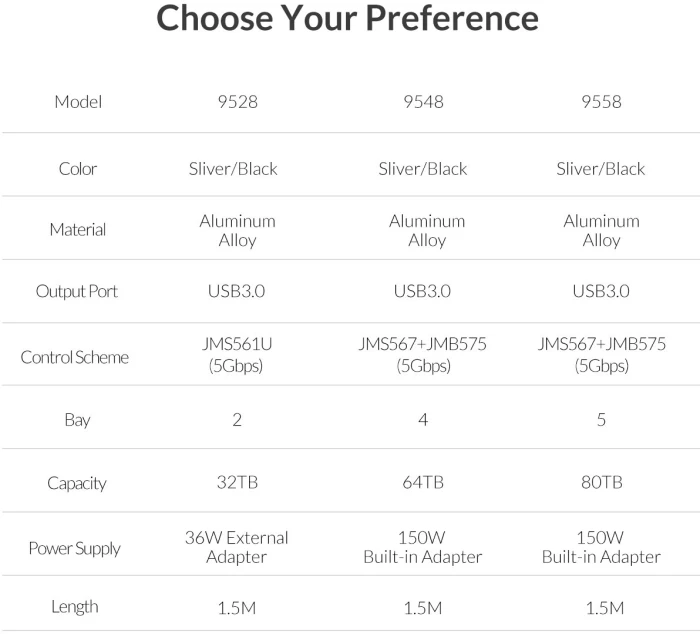Click the Capacity row label
This screenshot has width=700, height=634.
click(77, 483)
